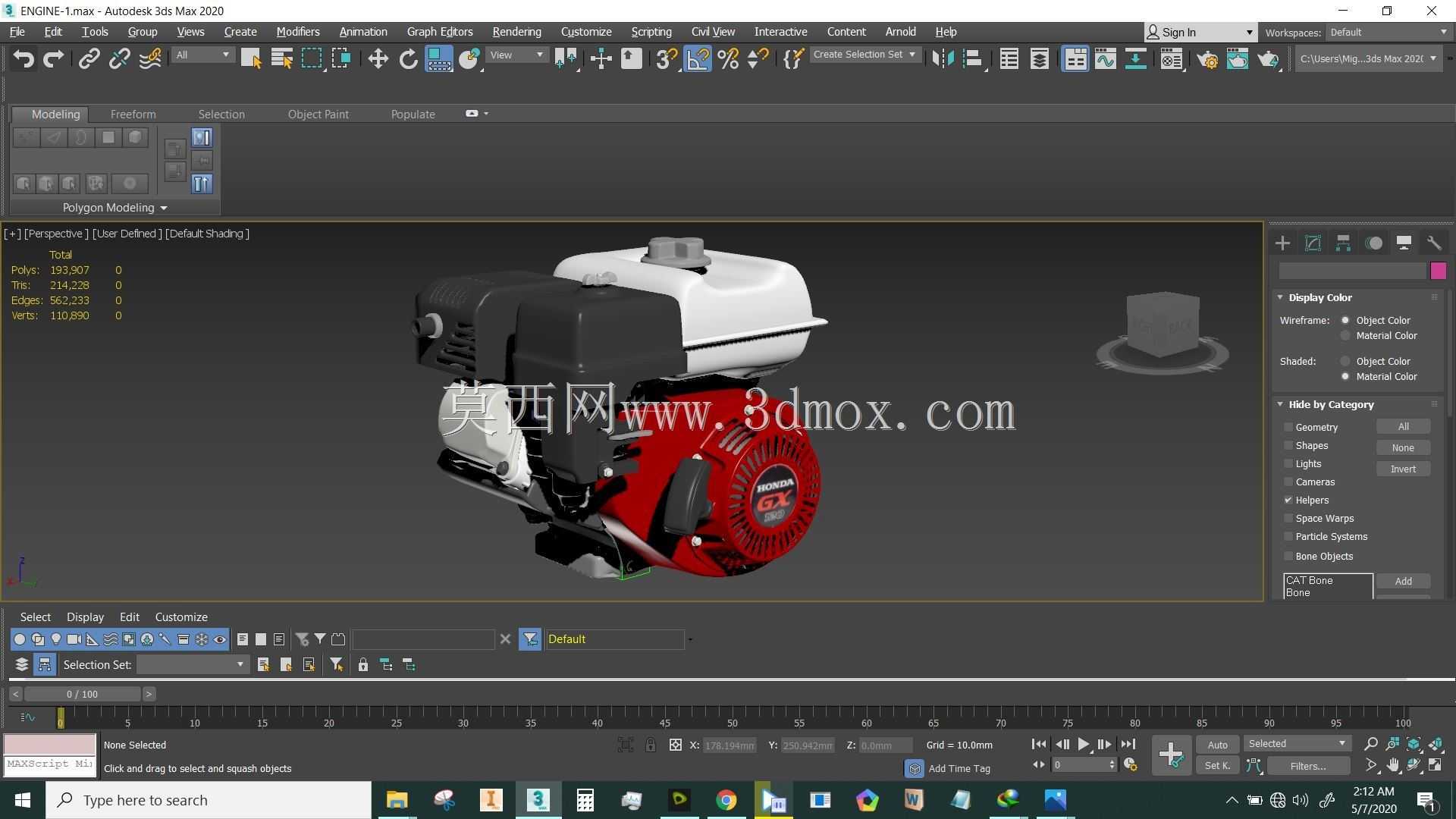Toggle the Percent Snap icon
This screenshot has width=1456, height=819.
tap(728, 58)
